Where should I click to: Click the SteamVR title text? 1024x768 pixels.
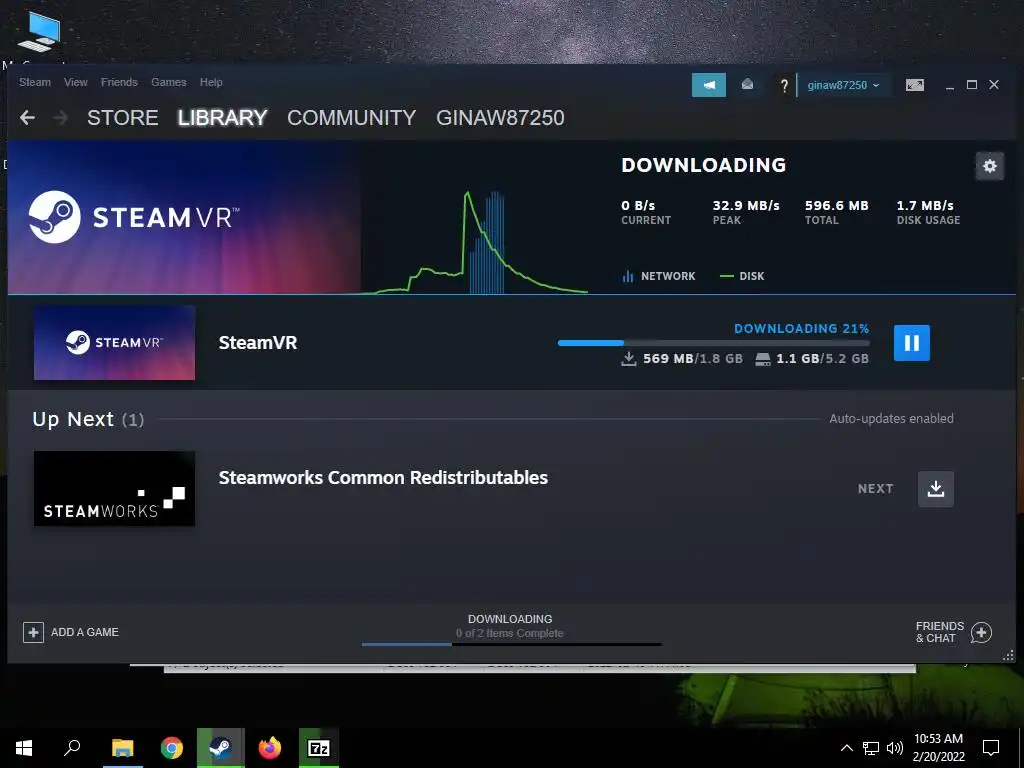pos(258,343)
